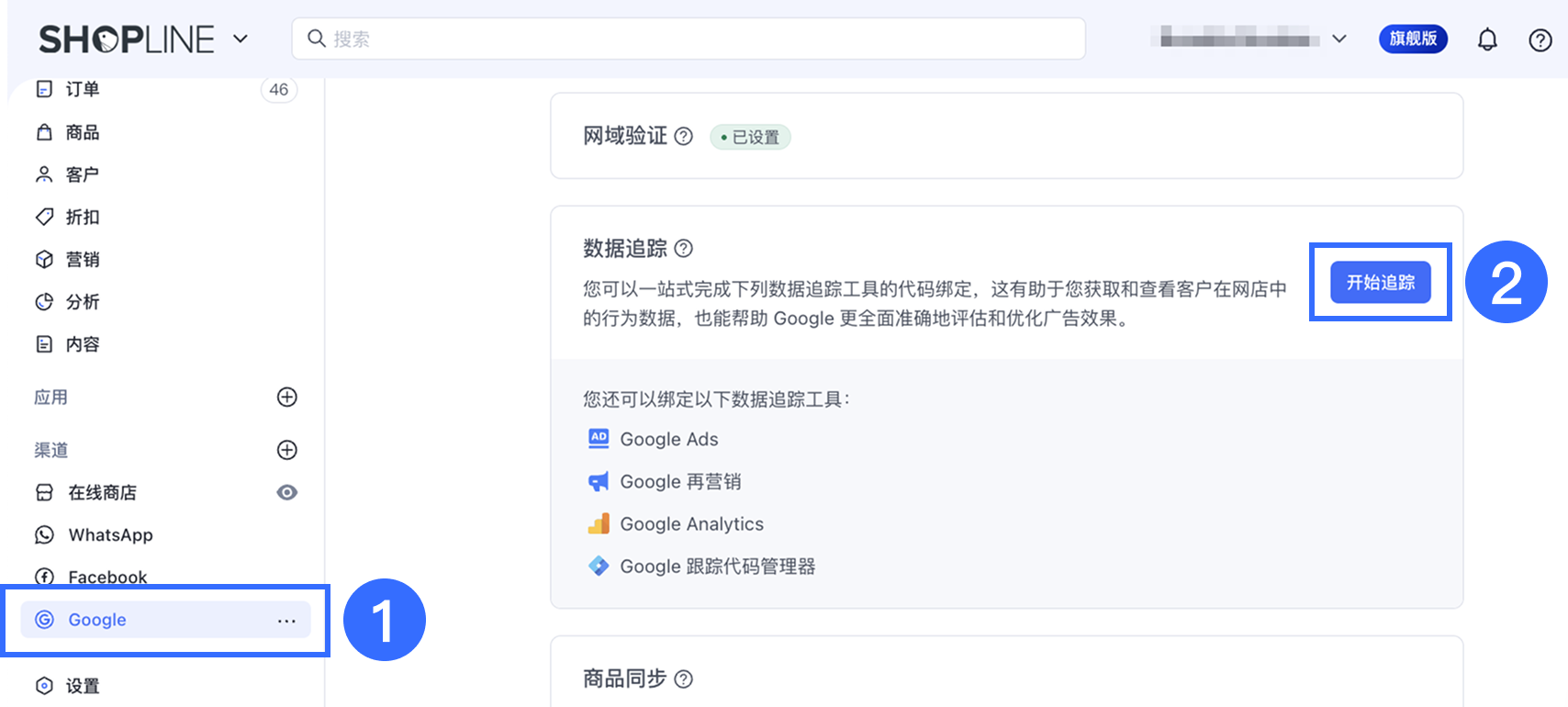The height and width of the screenshot is (707, 1568).
Task: Go to 商品 in the sidebar
Action: click(82, 132)
